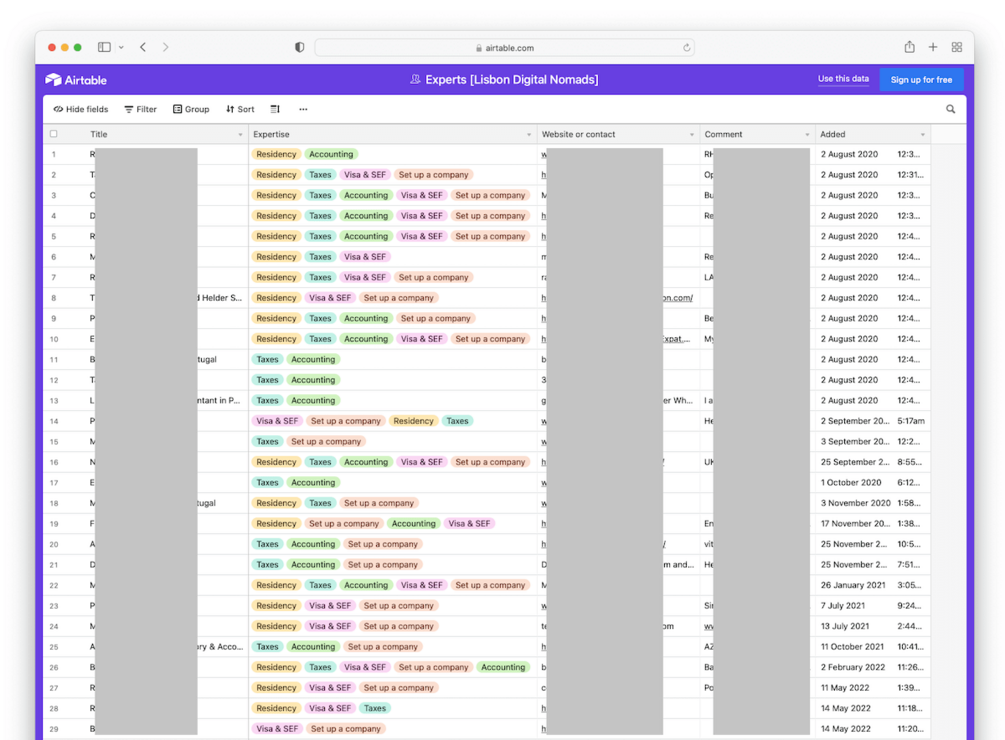Open the Sort options

coord(240,110)
